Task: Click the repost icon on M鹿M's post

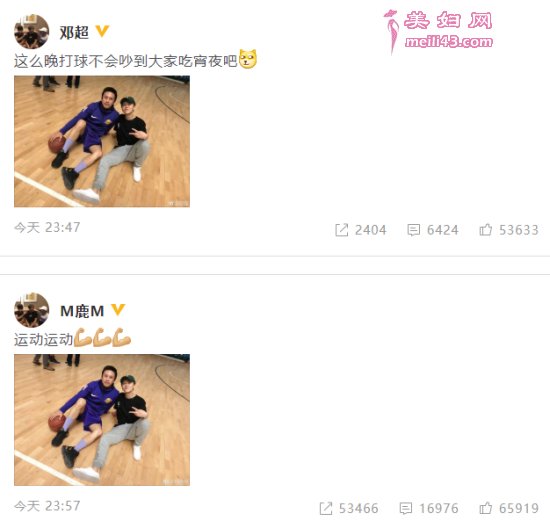Action: [326, 508]
